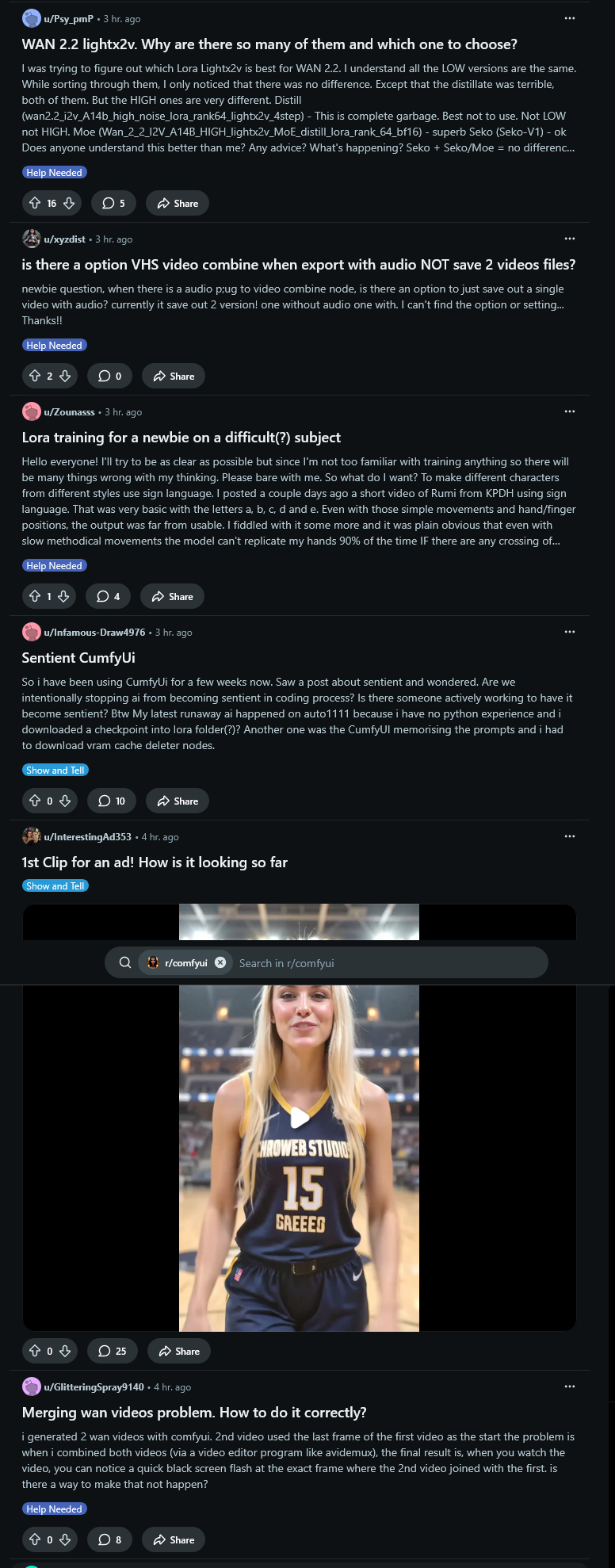This screenshot has width=615, height=1568.
Task: Open more options for u/Psy_pmP post
Action: point(570,18)
